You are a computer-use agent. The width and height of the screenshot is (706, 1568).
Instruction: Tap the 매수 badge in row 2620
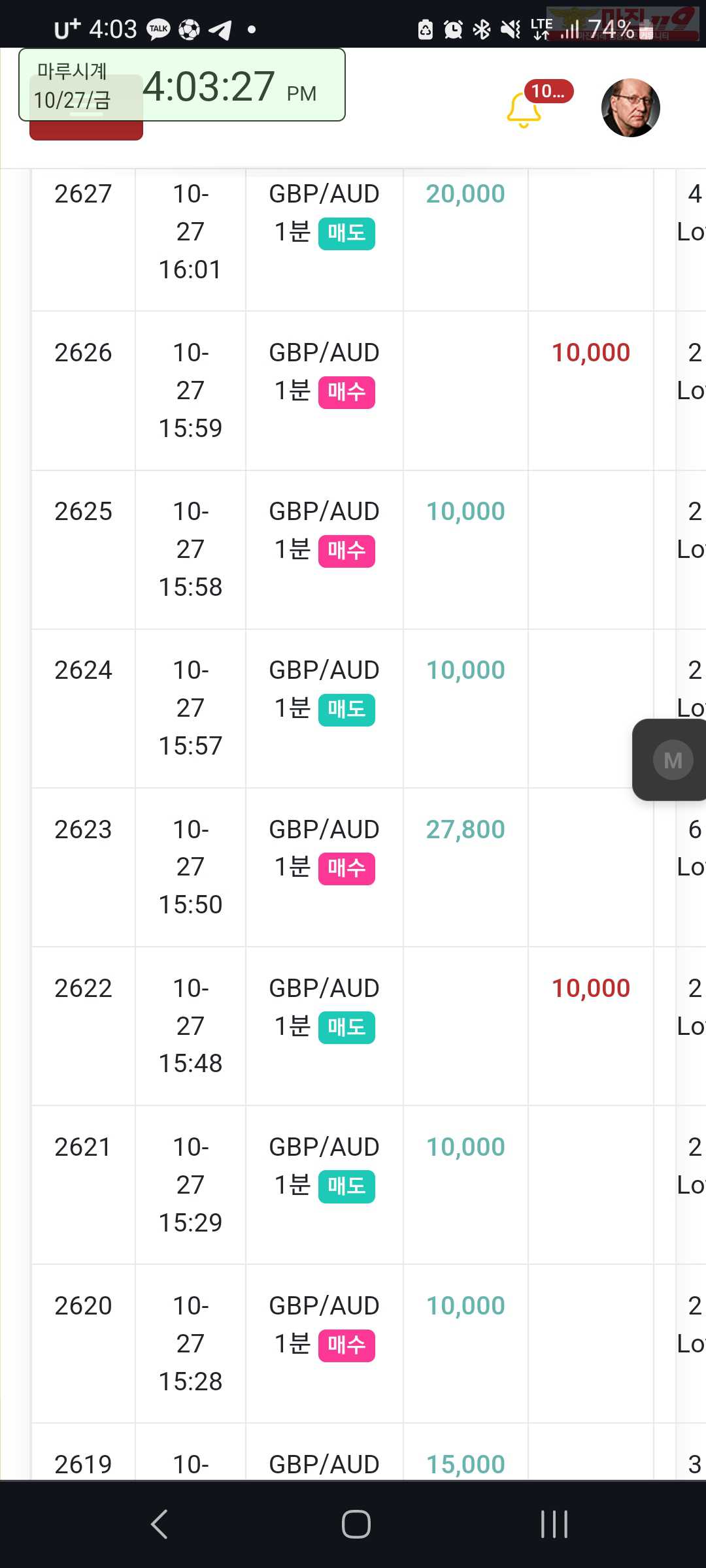[346, 1345]
